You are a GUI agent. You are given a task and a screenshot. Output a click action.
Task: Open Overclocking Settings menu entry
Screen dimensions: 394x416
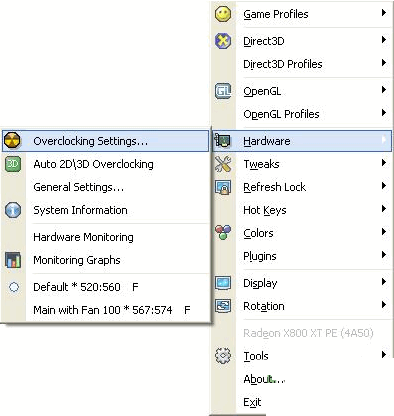coord(106,141)
